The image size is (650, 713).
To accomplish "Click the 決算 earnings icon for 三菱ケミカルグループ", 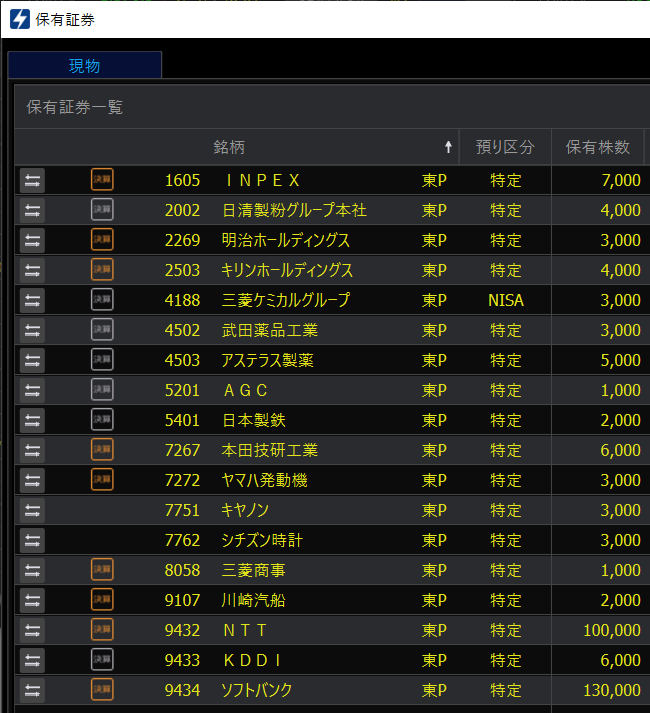I will (102, 300).
